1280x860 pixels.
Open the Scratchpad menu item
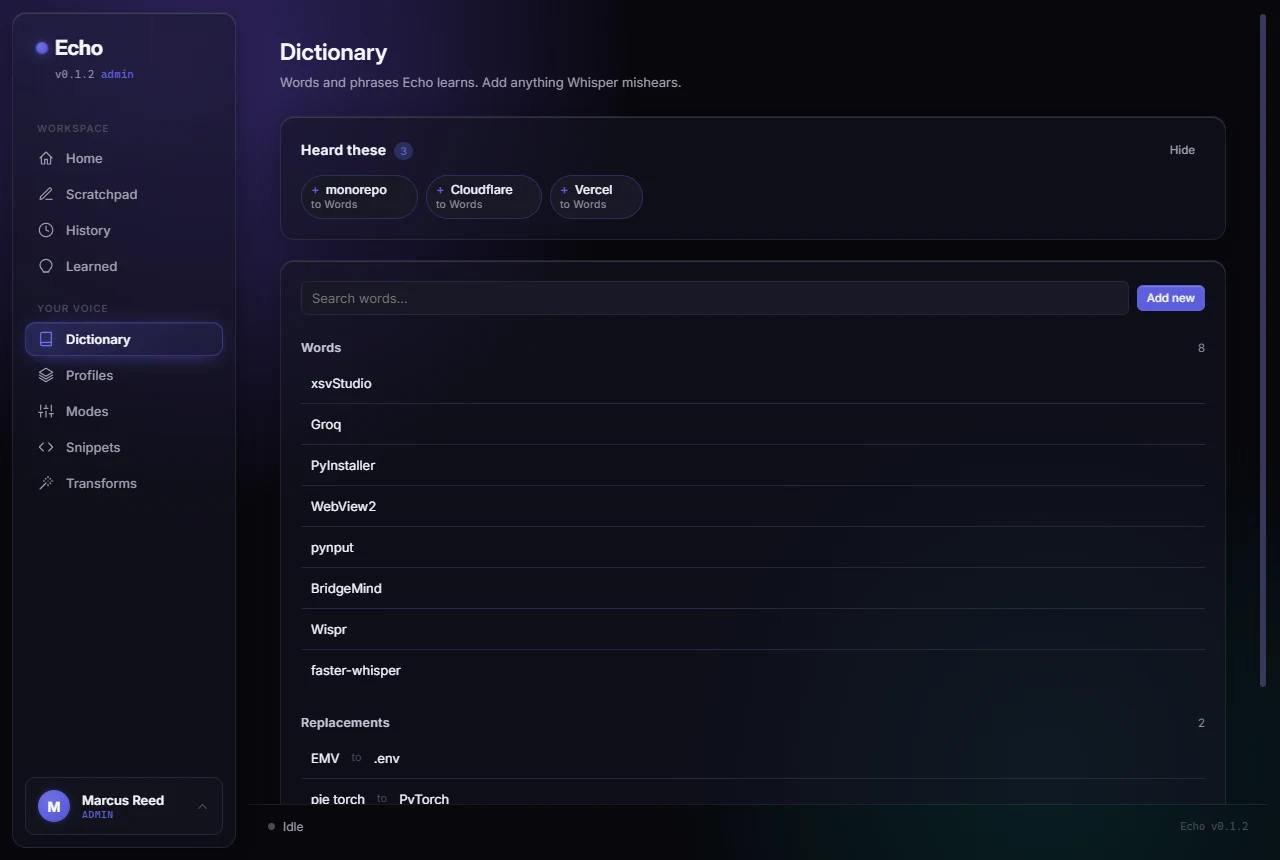(x=124, y=194)
